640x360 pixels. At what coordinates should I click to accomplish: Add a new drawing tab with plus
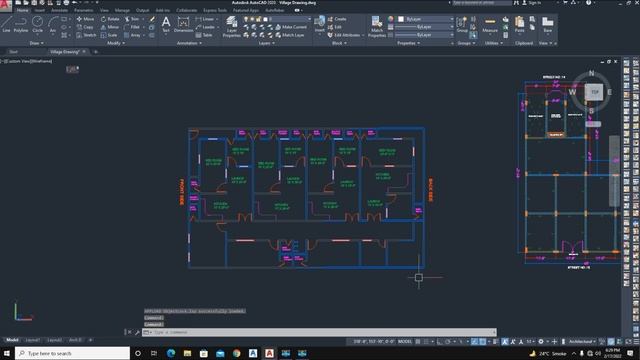(96, 52)
